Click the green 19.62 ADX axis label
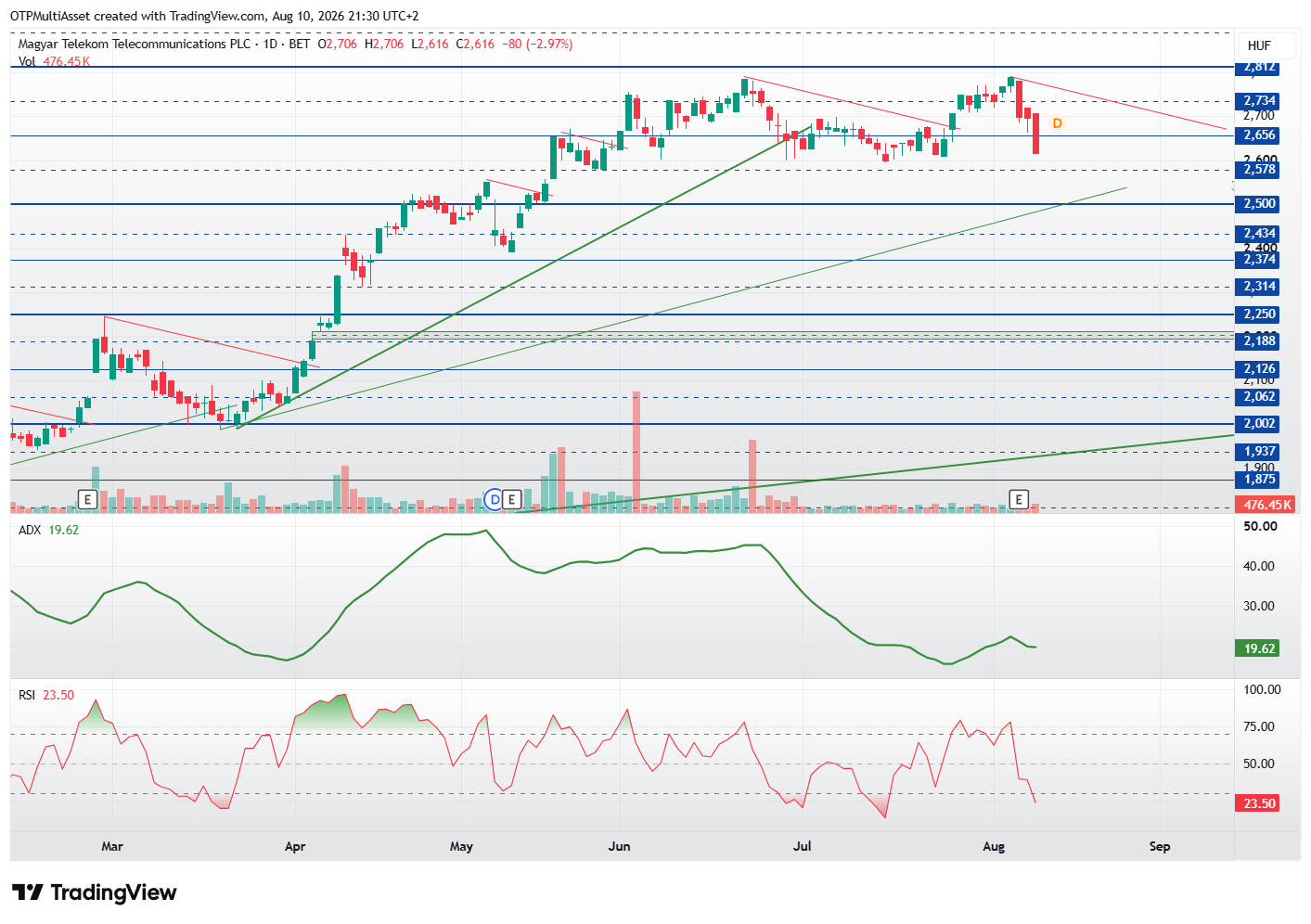This screenshot has height=924, width=1311. point(1257,648)
